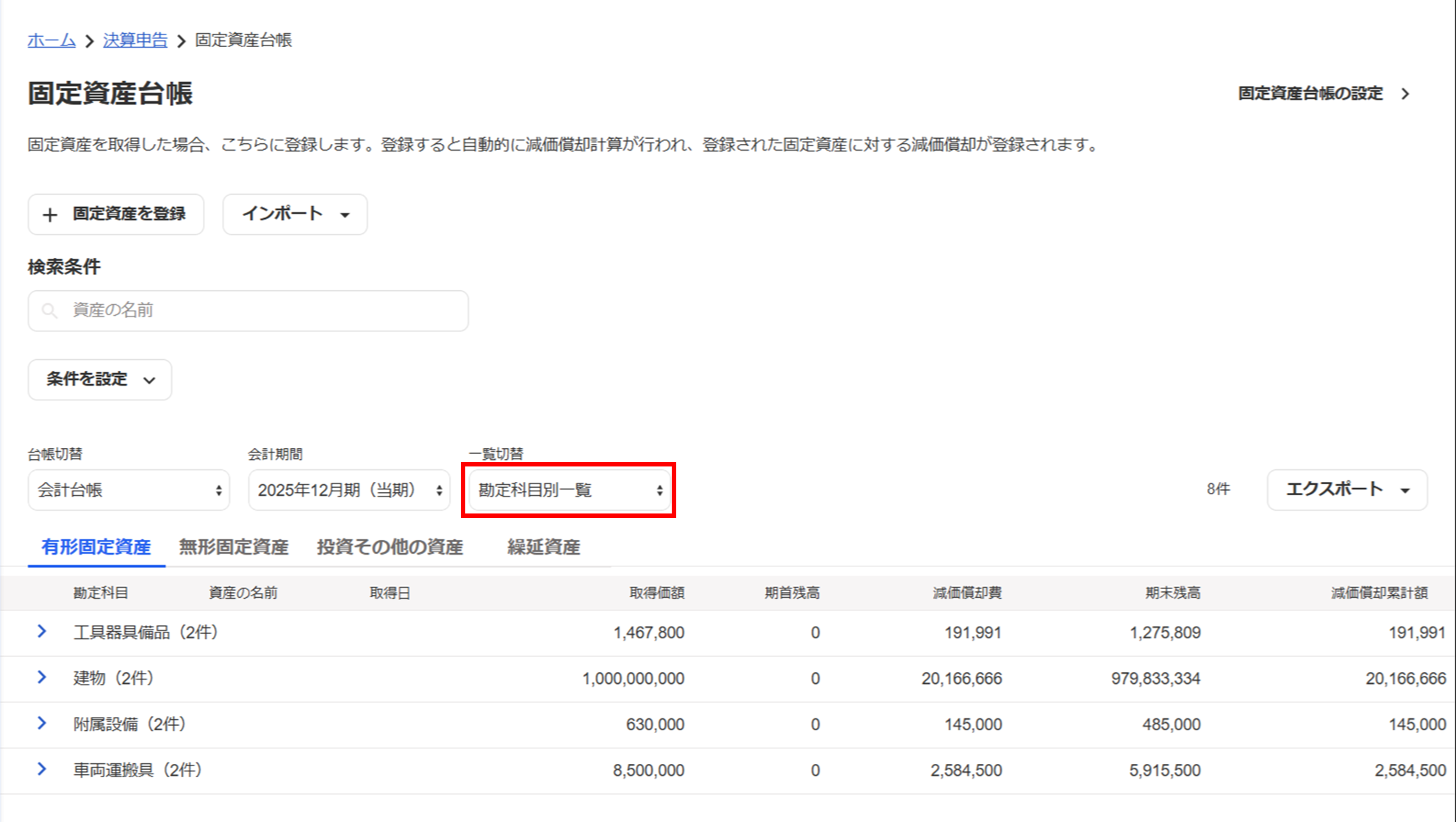Expand the 車両運搬具 row

tap(42, 769)
